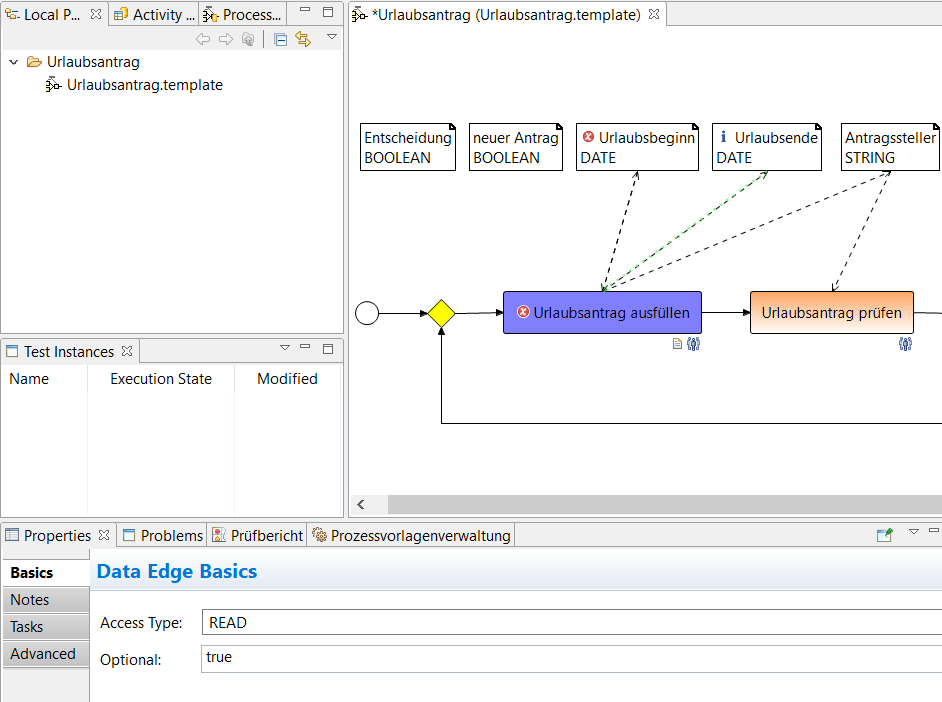
Task: Select the Test Instances tab
Action: [x=68, y=351]
